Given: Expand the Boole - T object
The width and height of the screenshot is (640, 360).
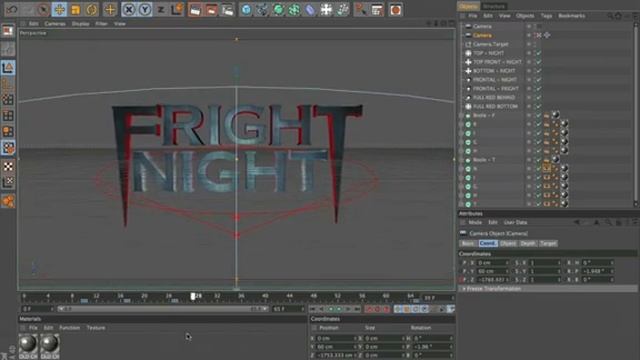Looking at the screenshot, I should (462, 160).
